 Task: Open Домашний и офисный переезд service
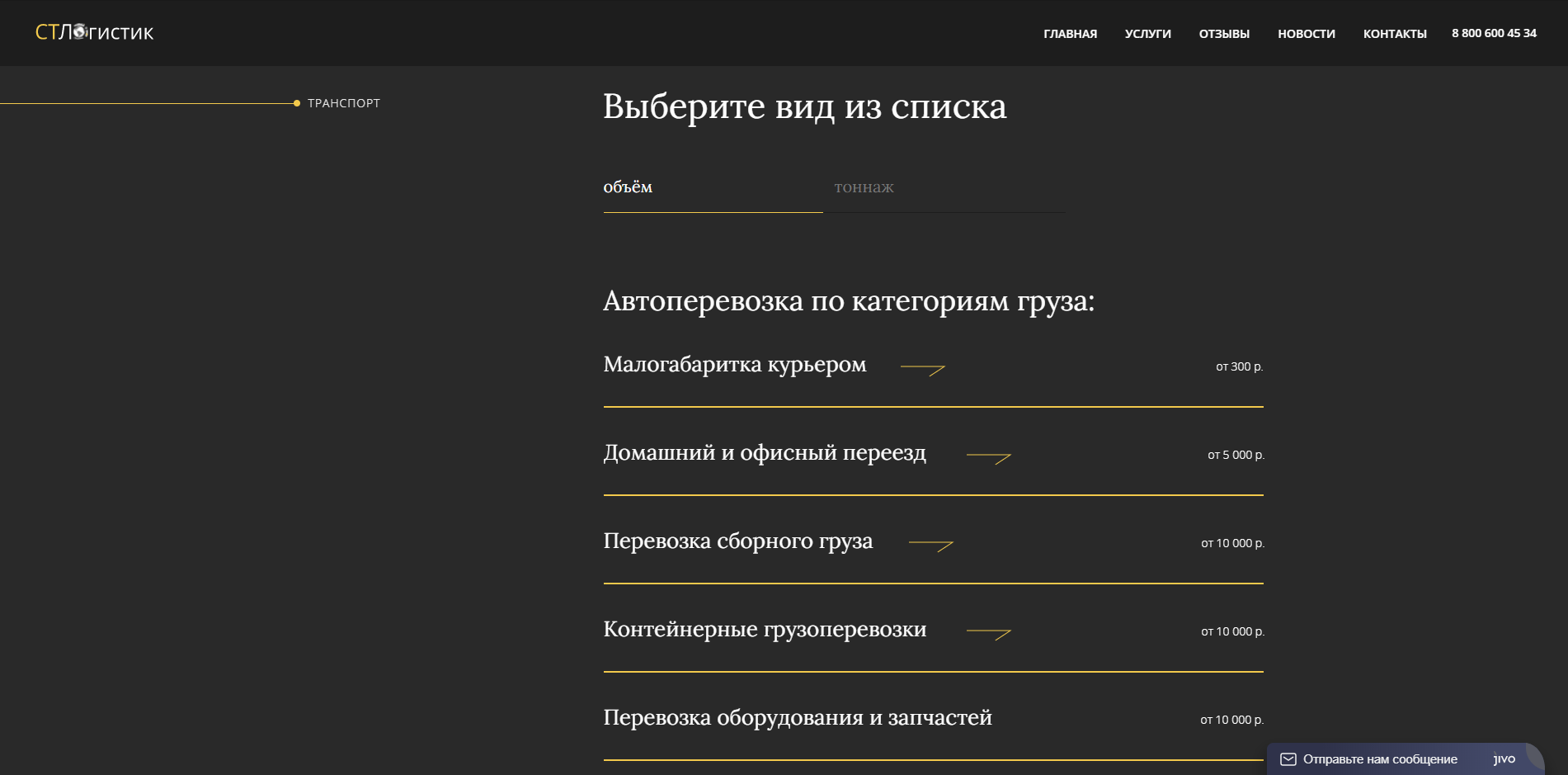pos(765,452)
